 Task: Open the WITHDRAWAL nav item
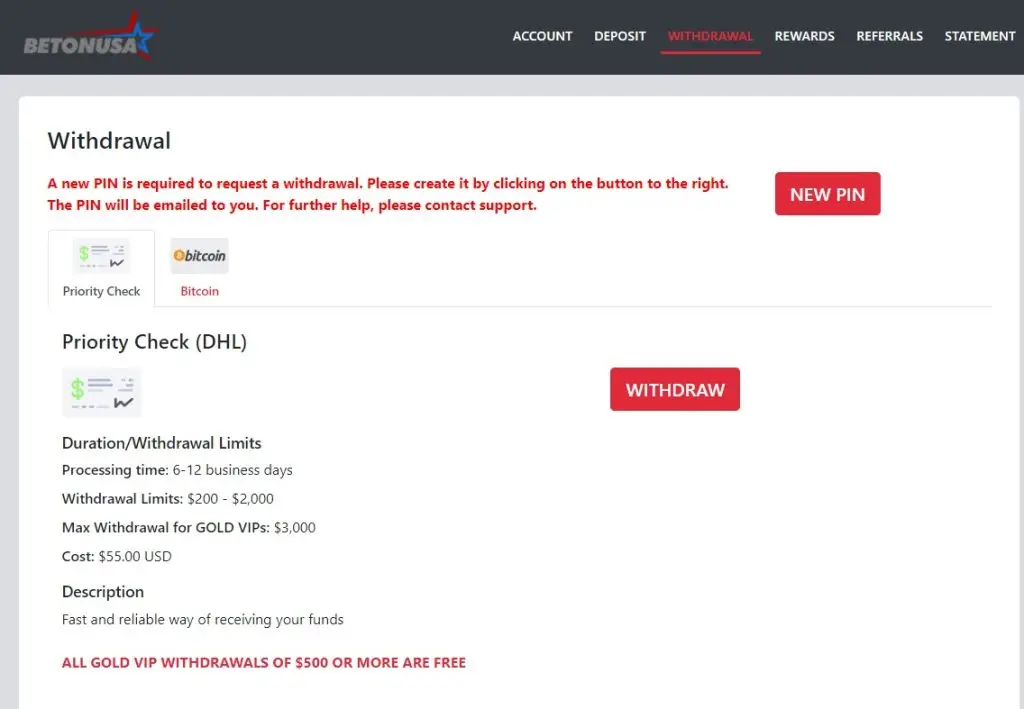(x=711, y=37)
